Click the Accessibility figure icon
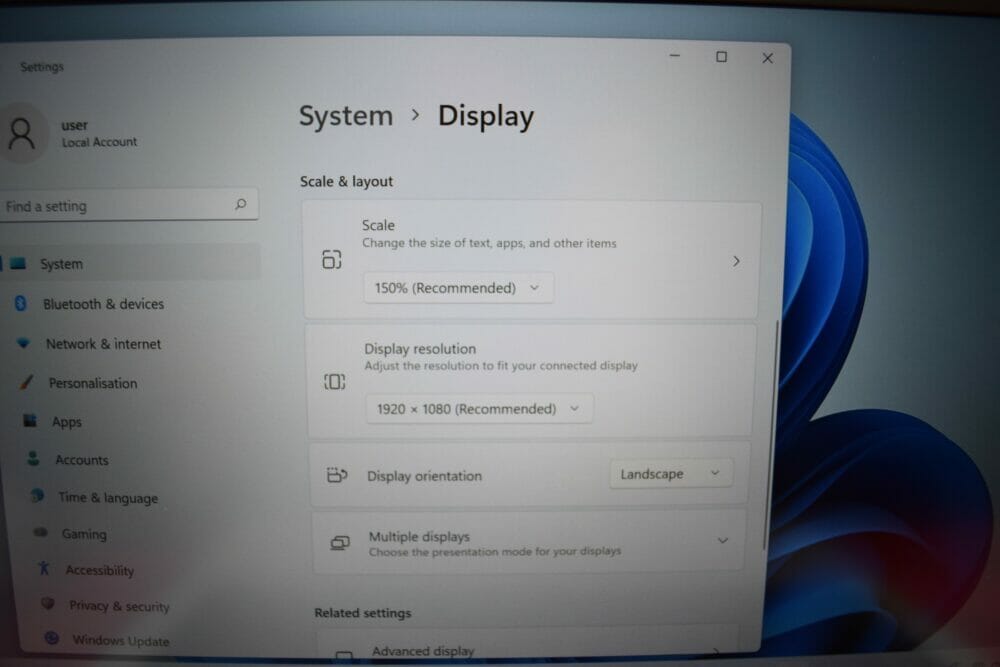The image size is (1000, 667). point(43,568)
